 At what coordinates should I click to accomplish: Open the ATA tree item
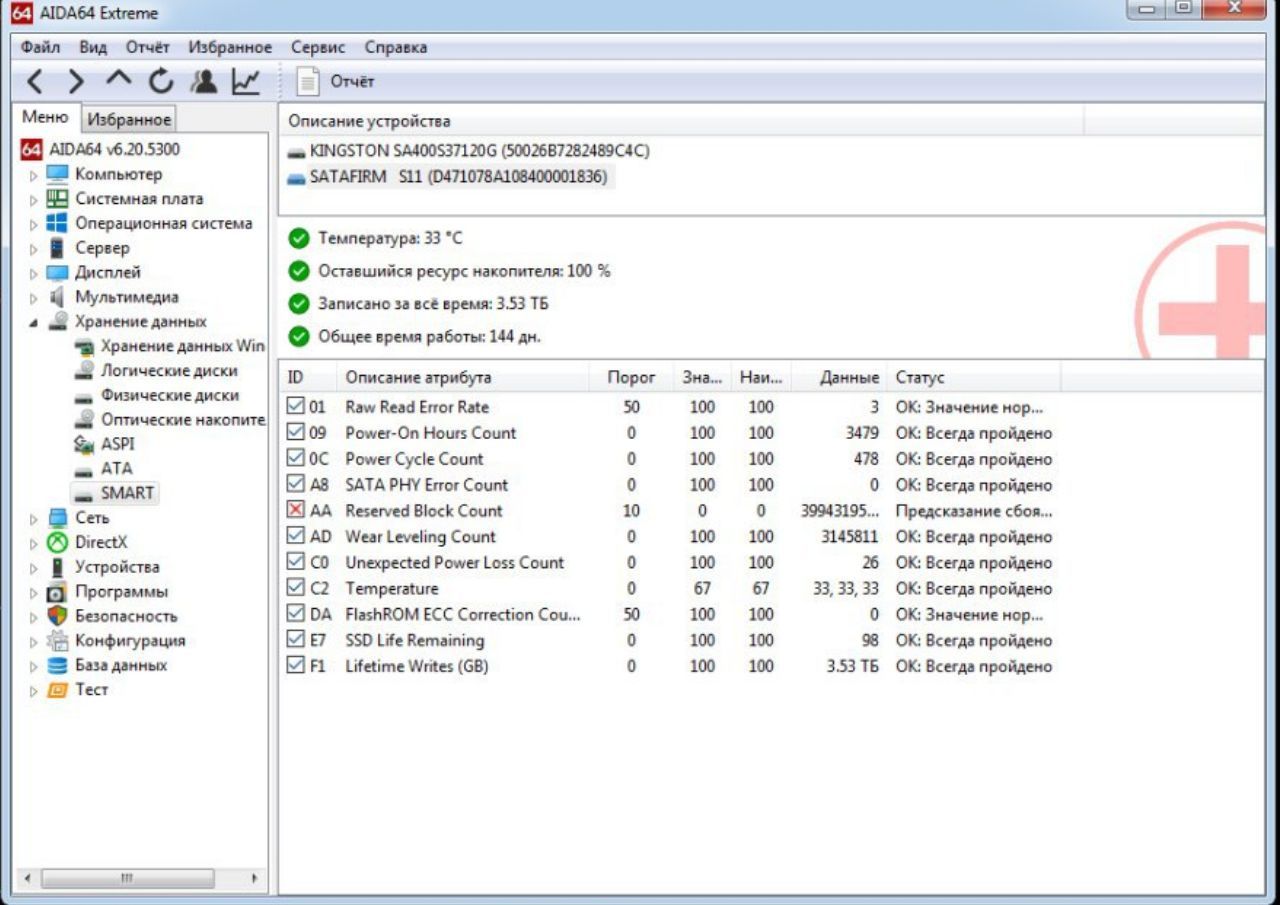click(x=103, y=468)
